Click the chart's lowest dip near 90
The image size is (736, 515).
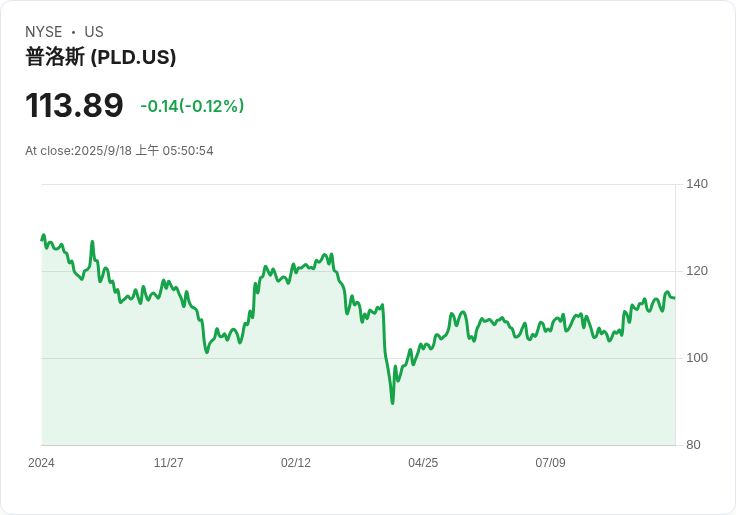[392, 402]
